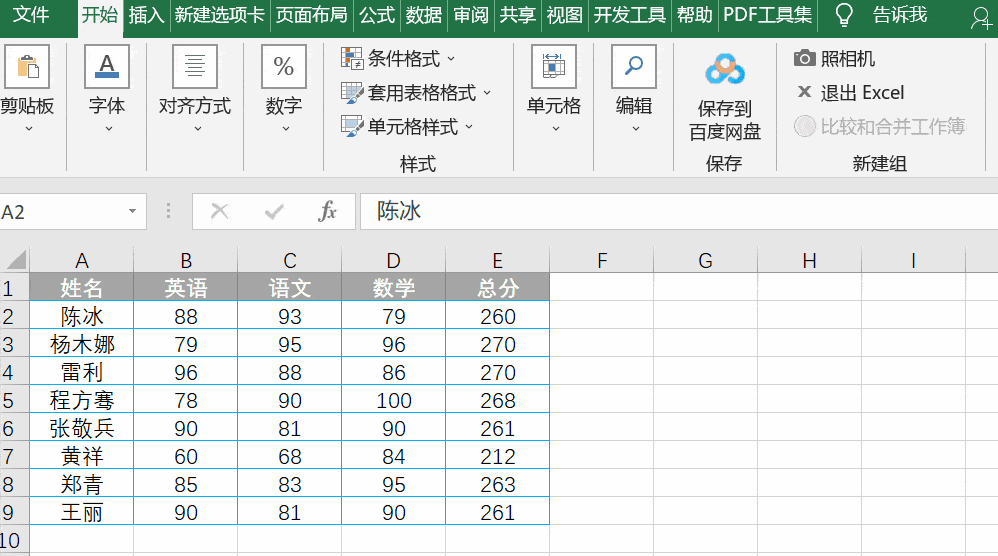Click cell with total 268
This screenshot has height=556, width=998.
498,400
